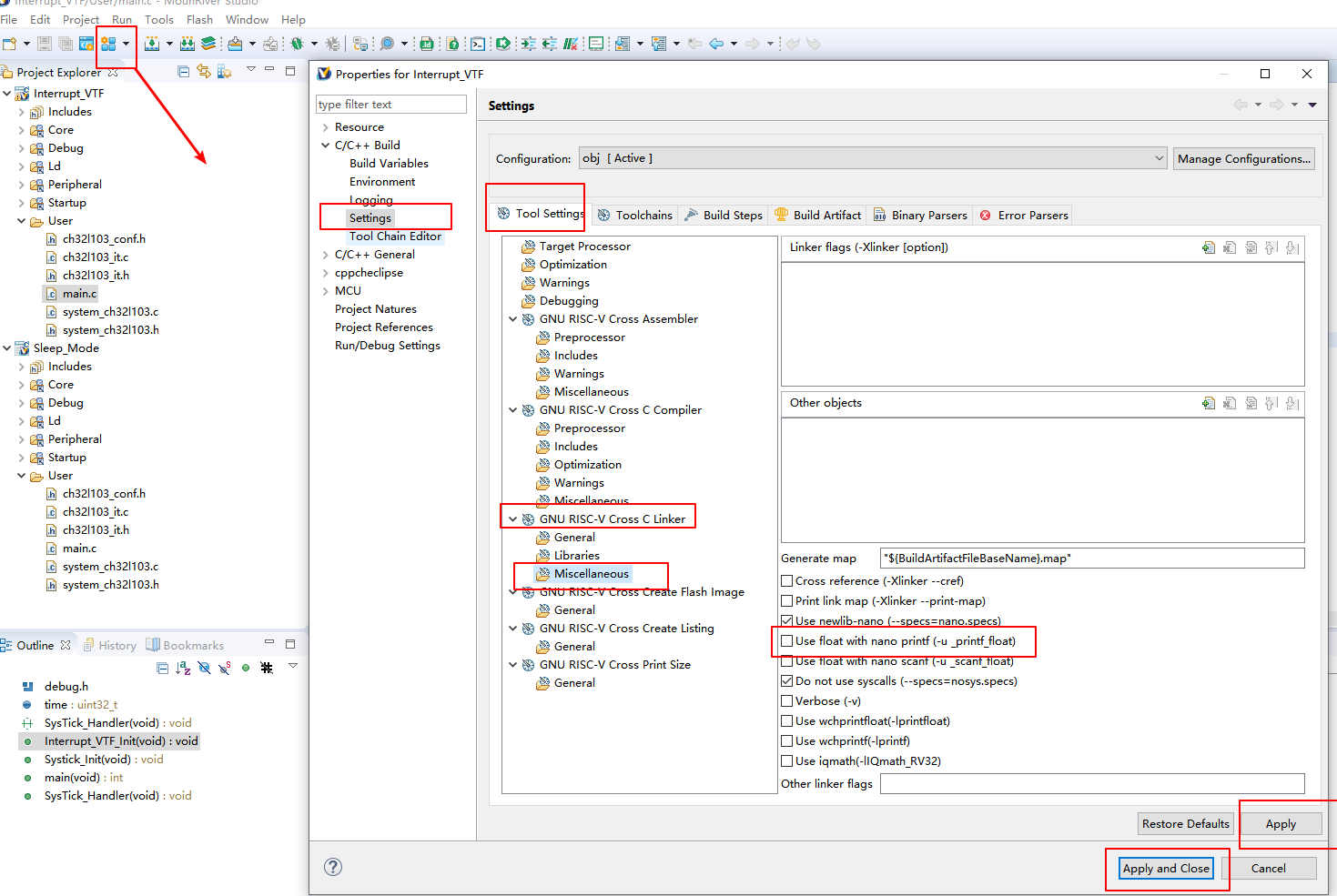Select Miscellaneous under Cross C Linker

point(591,574)
